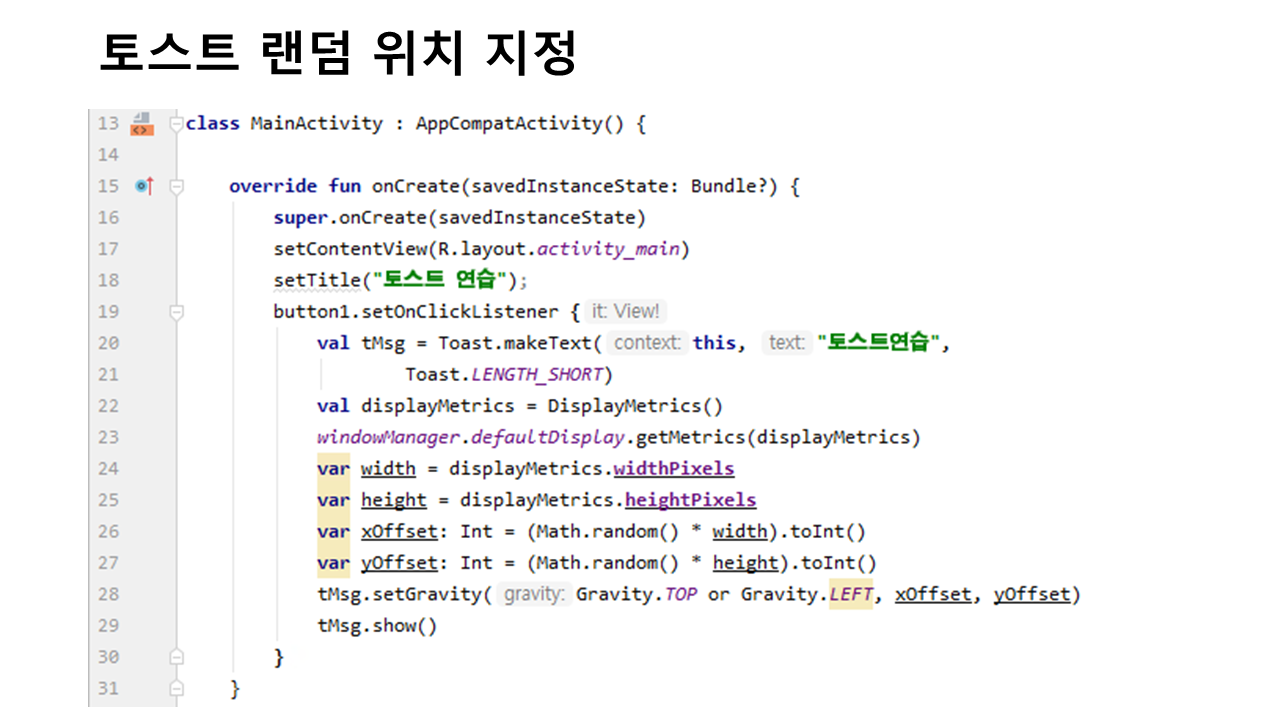Click the related XML file gutter icon

(142, 124)
